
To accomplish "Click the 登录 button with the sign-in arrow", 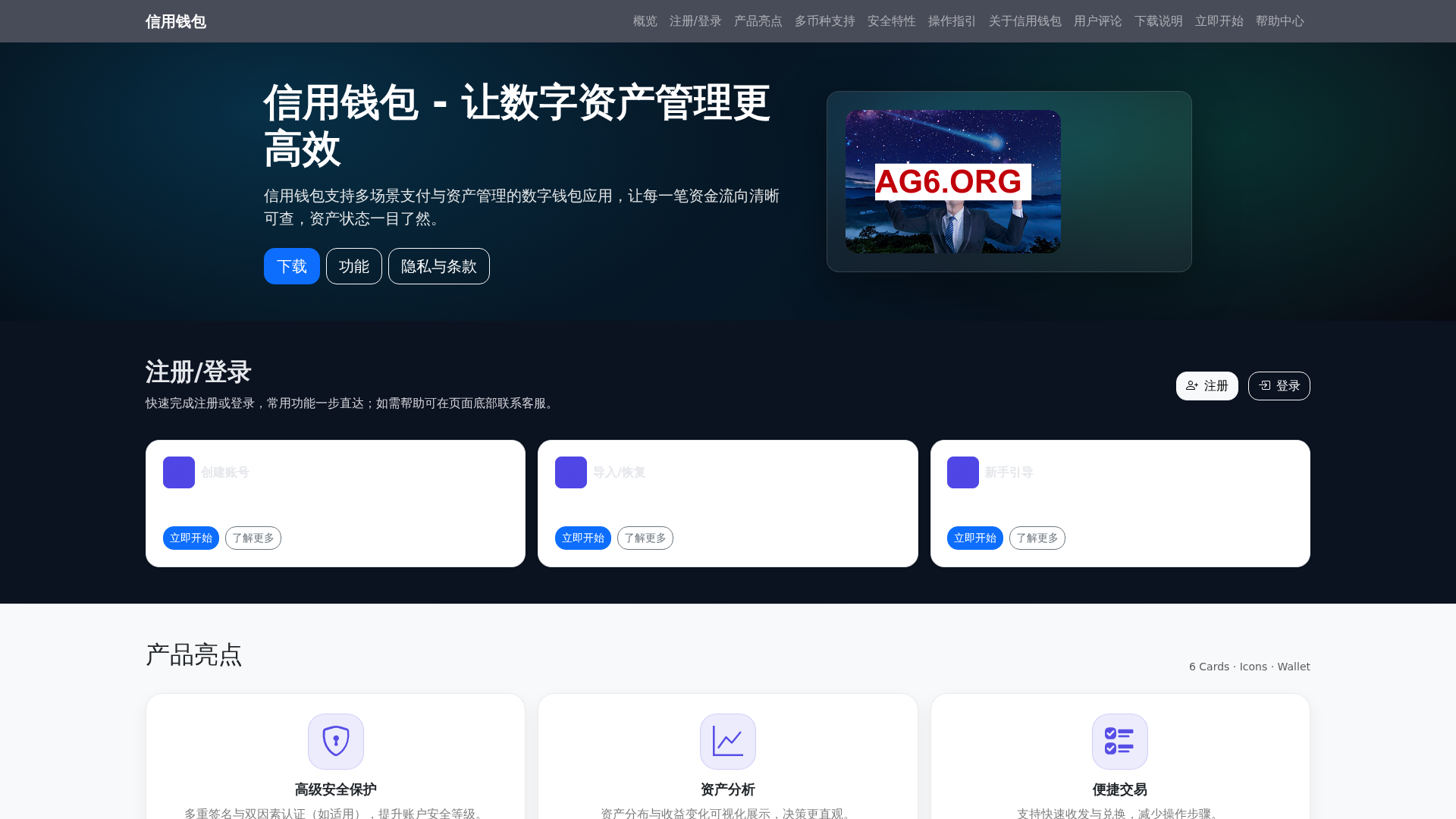I will pyautogui.click(x=1279, y=386).
